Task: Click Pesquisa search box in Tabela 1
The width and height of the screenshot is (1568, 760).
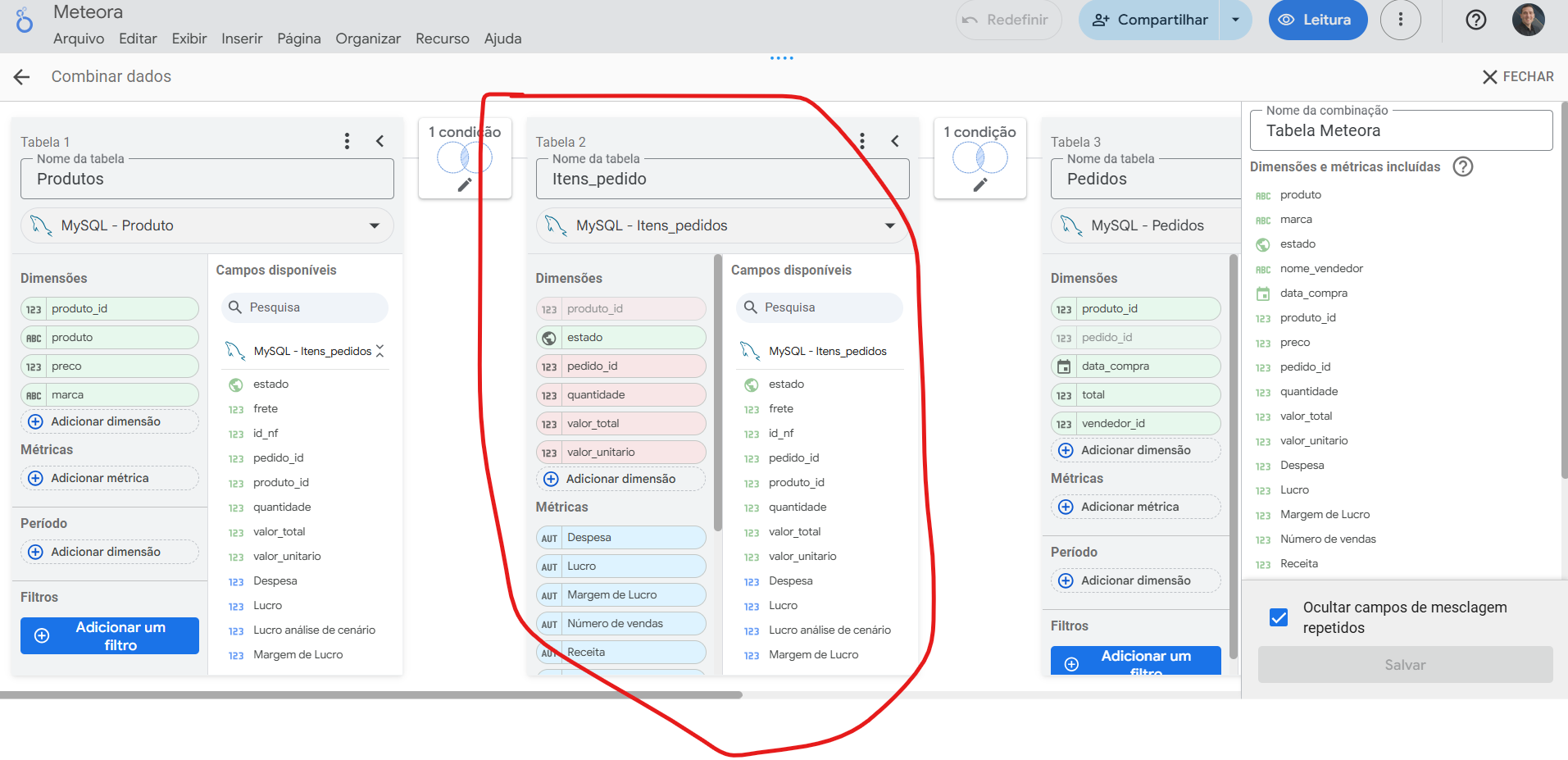Action: coord(305,307)
